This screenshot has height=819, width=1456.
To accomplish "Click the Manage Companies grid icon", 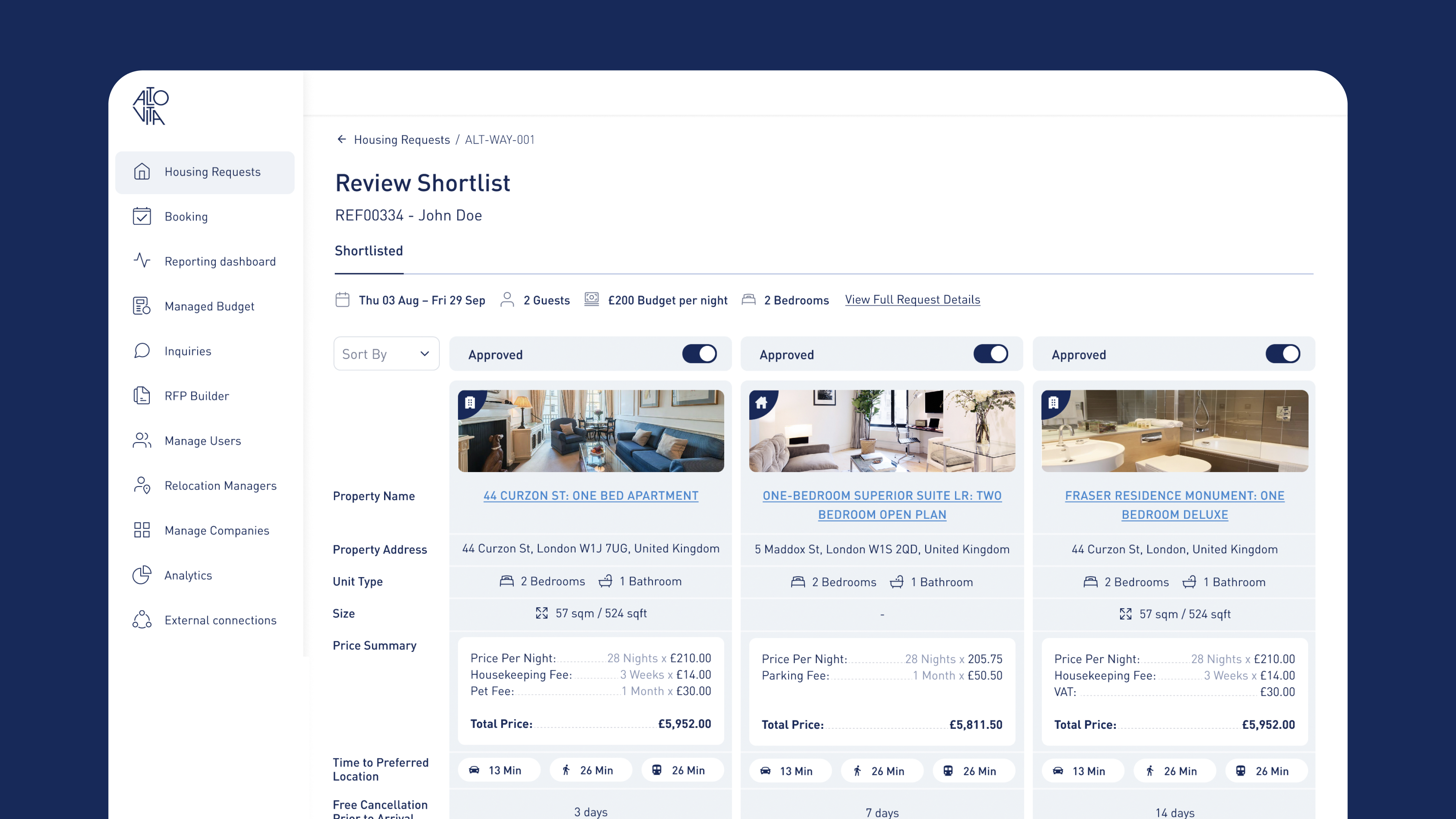I will click(x=142, y=530).
